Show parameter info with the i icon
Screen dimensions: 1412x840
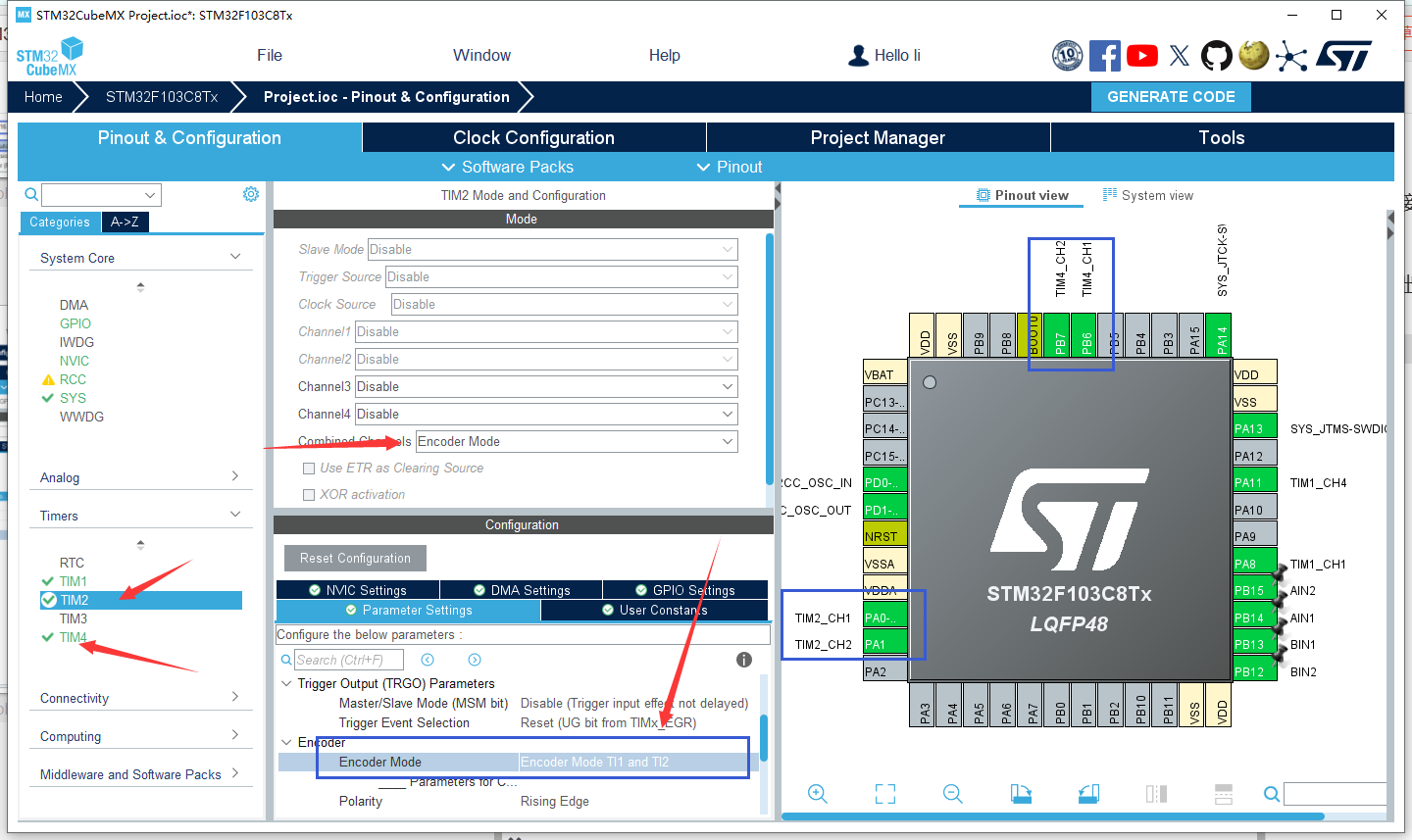pos(744,660)
